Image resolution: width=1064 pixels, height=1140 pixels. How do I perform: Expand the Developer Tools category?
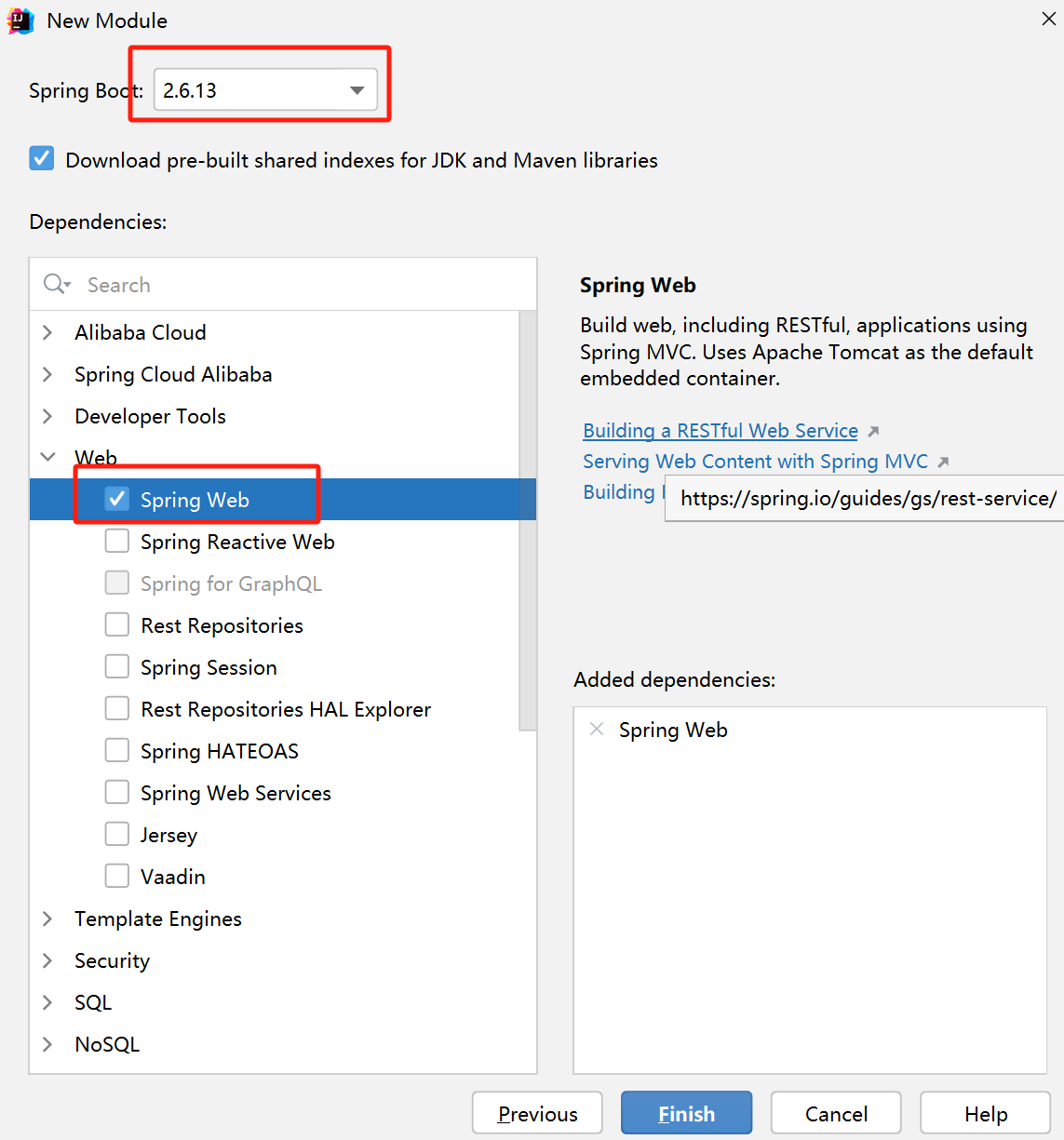[x=47, y=416]
